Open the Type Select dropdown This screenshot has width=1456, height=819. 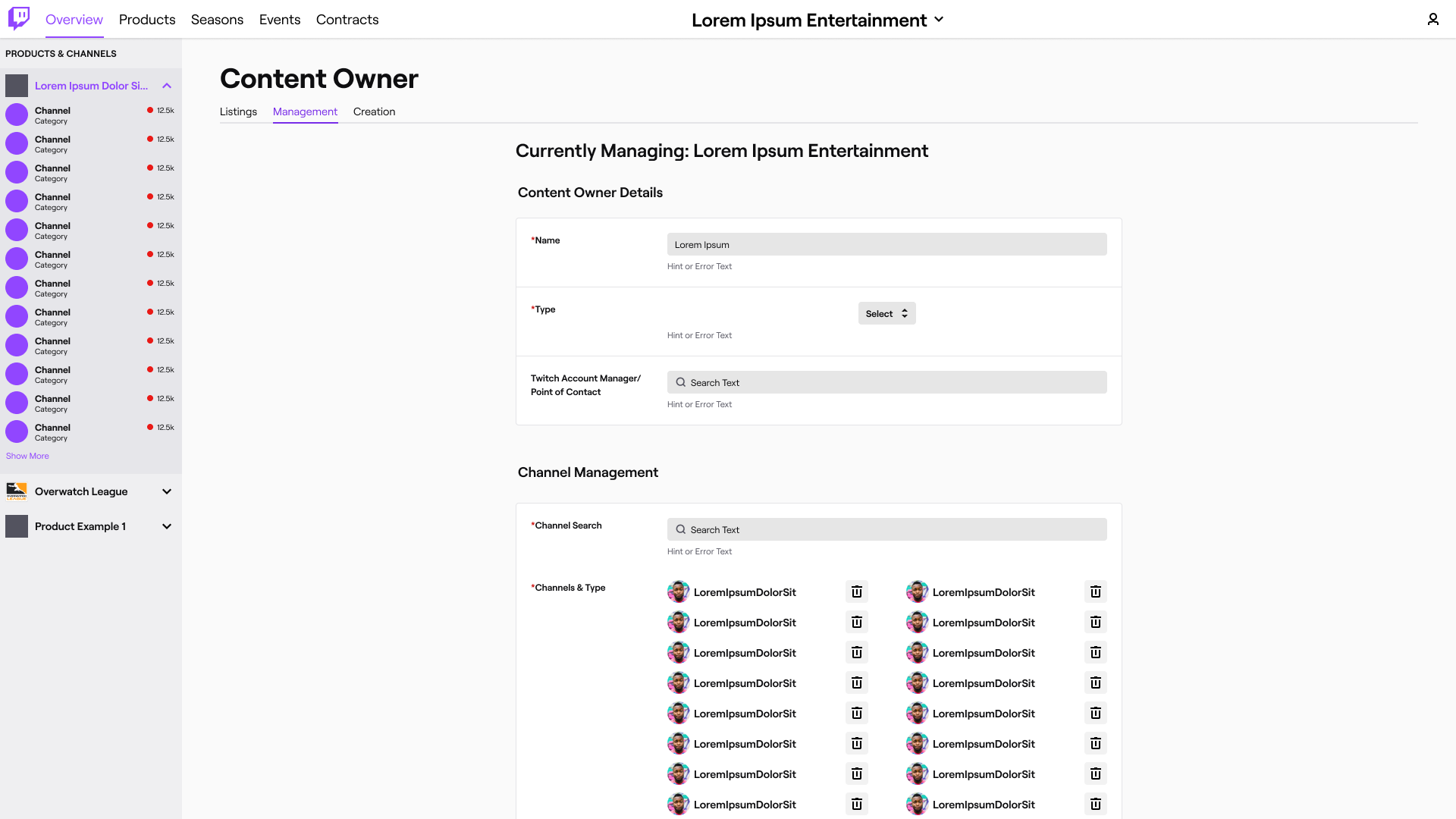[x=886, y=313]
